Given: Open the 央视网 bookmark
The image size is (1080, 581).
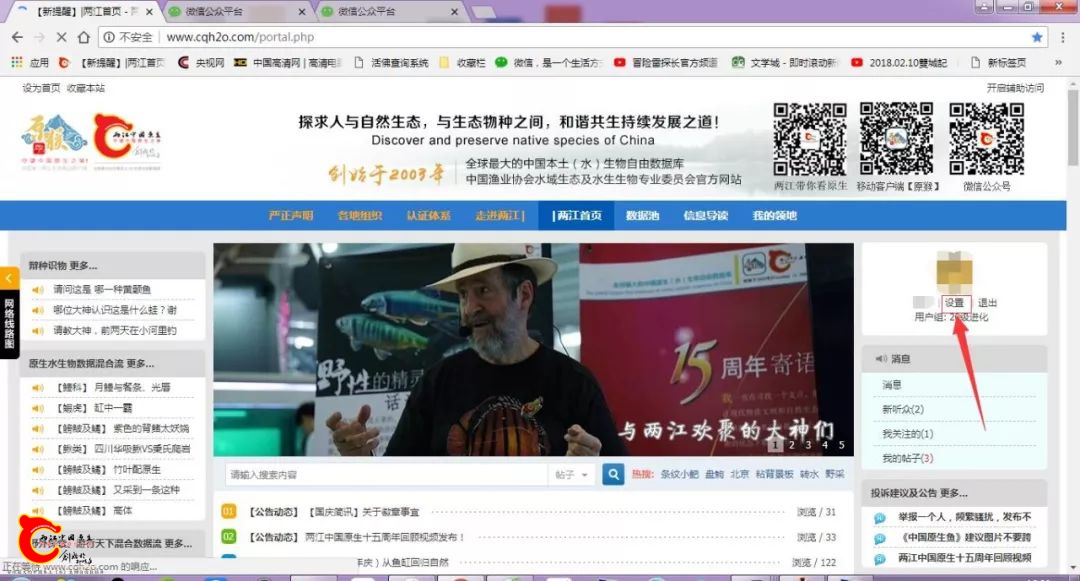Looking at the screenshot, I should [201, 63].
